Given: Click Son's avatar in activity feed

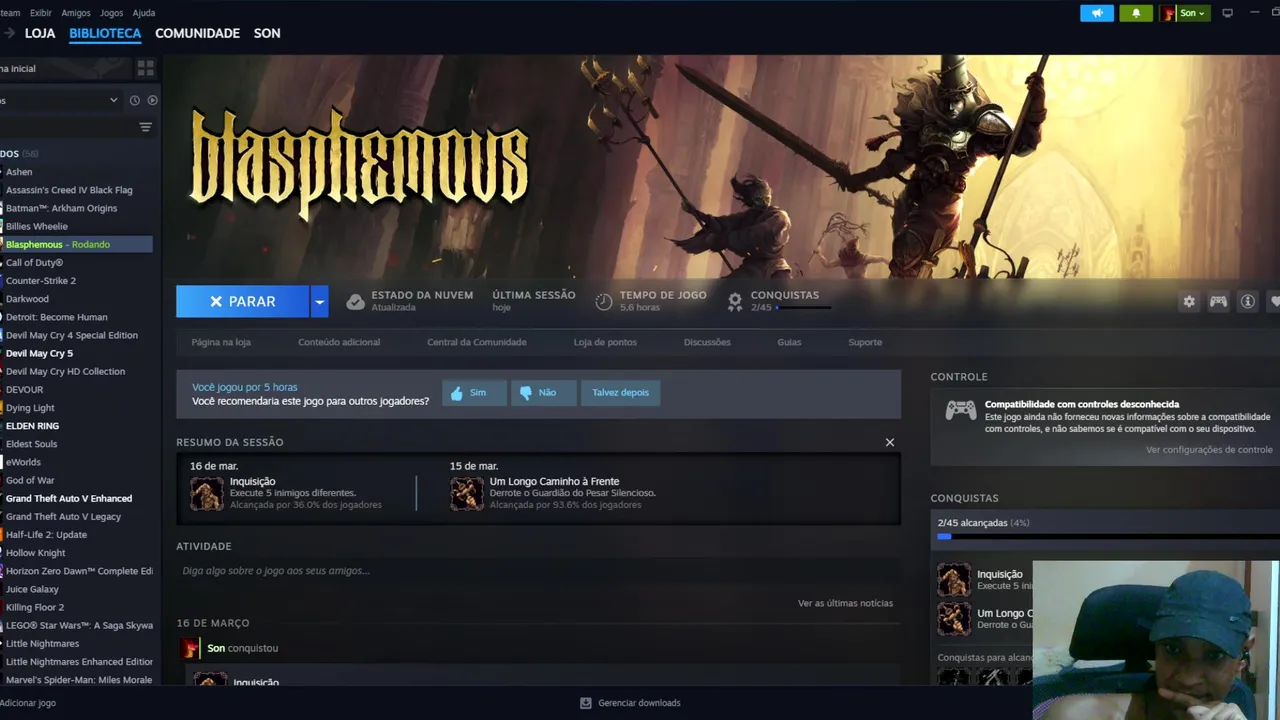Looking at the screenshot, I should coord(190,648).
